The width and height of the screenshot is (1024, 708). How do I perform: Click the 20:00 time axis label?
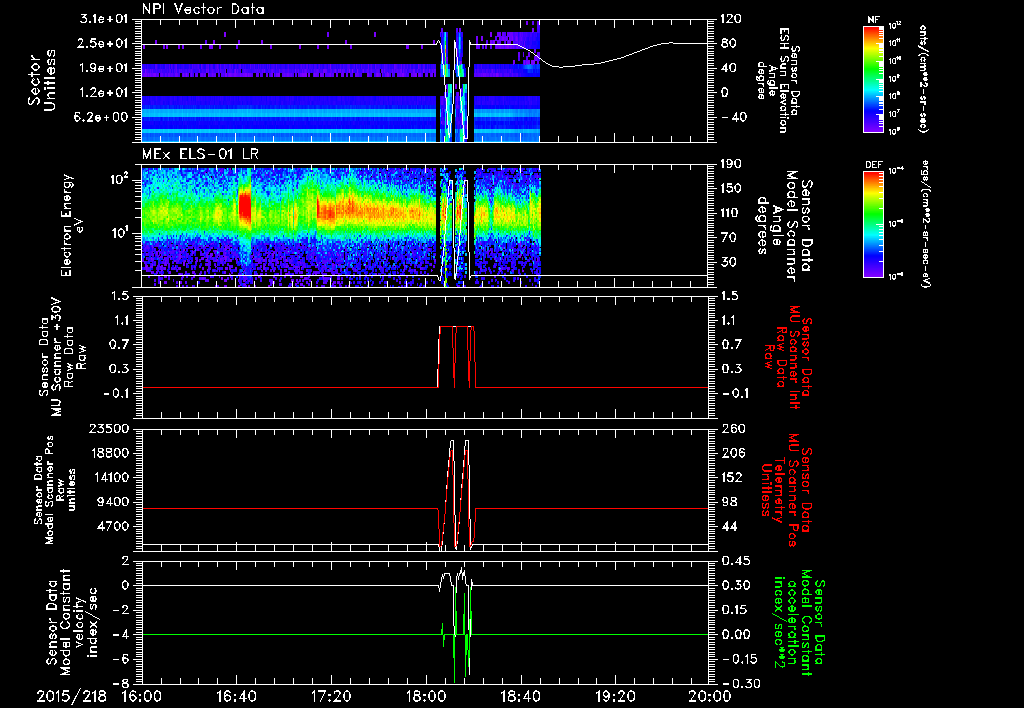[x=710, y=696]
